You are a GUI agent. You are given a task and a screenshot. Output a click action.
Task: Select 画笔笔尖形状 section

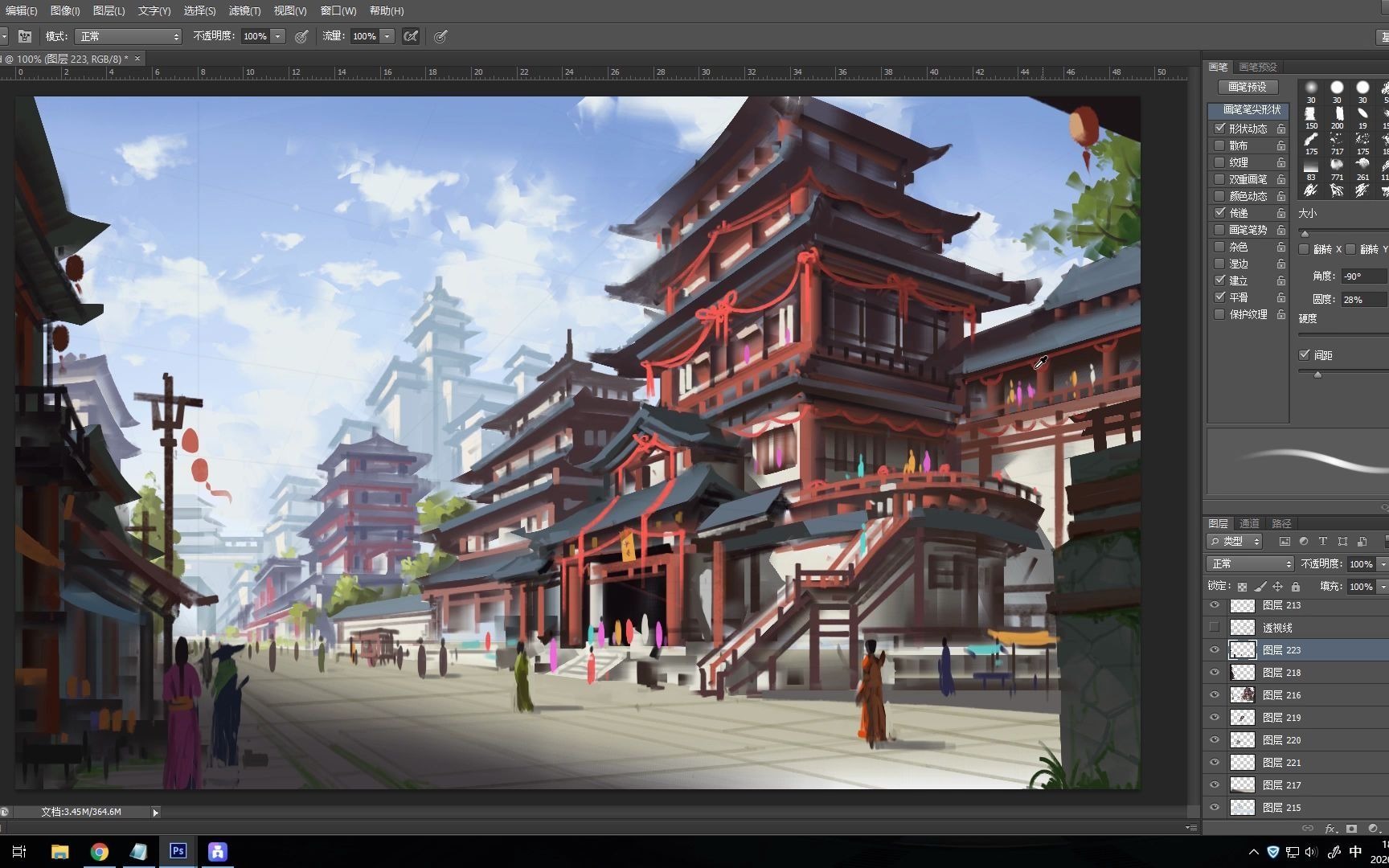pos(1248,109)
